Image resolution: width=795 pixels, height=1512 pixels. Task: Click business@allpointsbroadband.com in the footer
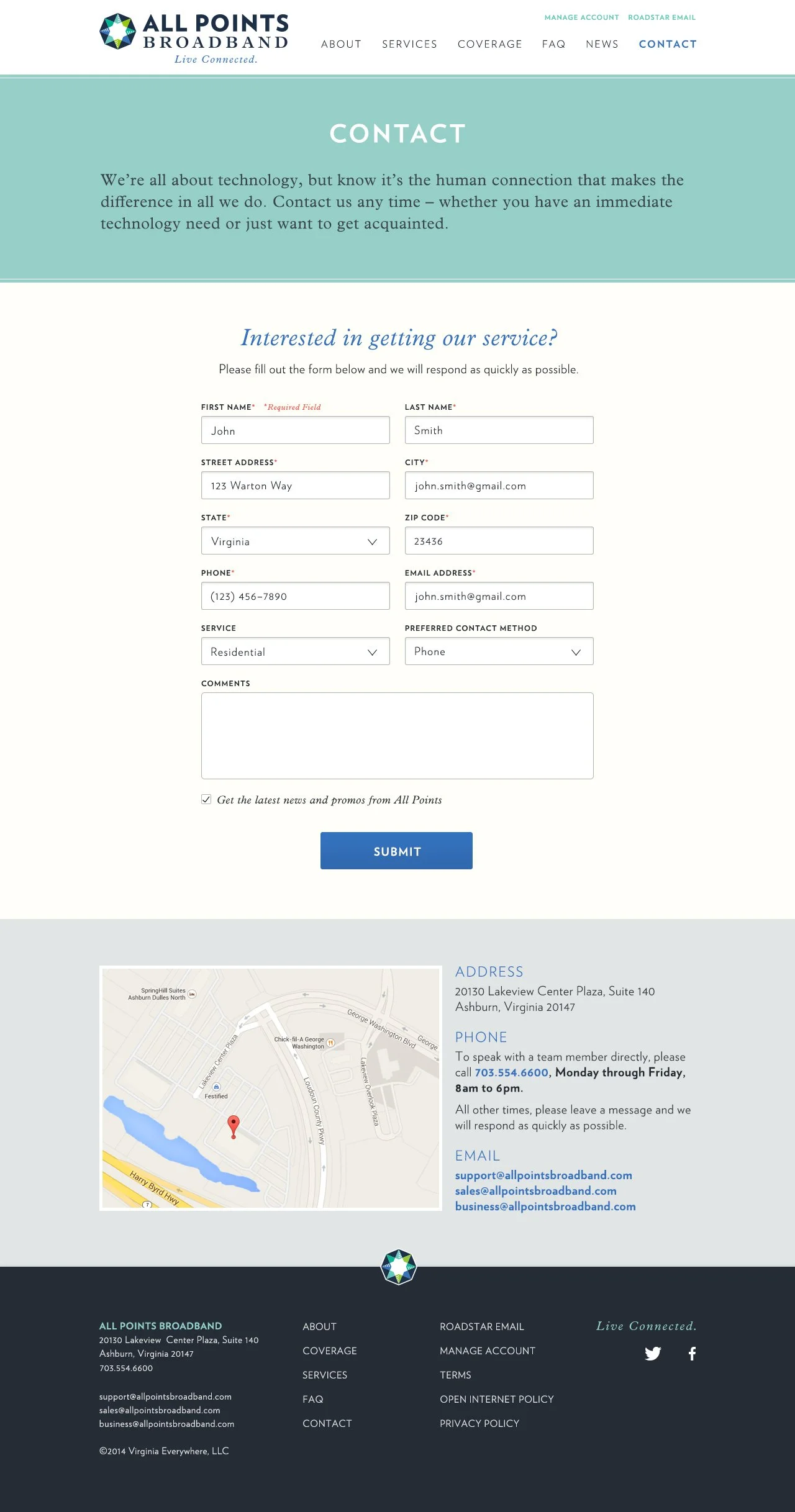pyautogui.click(x=166, y=1424)
